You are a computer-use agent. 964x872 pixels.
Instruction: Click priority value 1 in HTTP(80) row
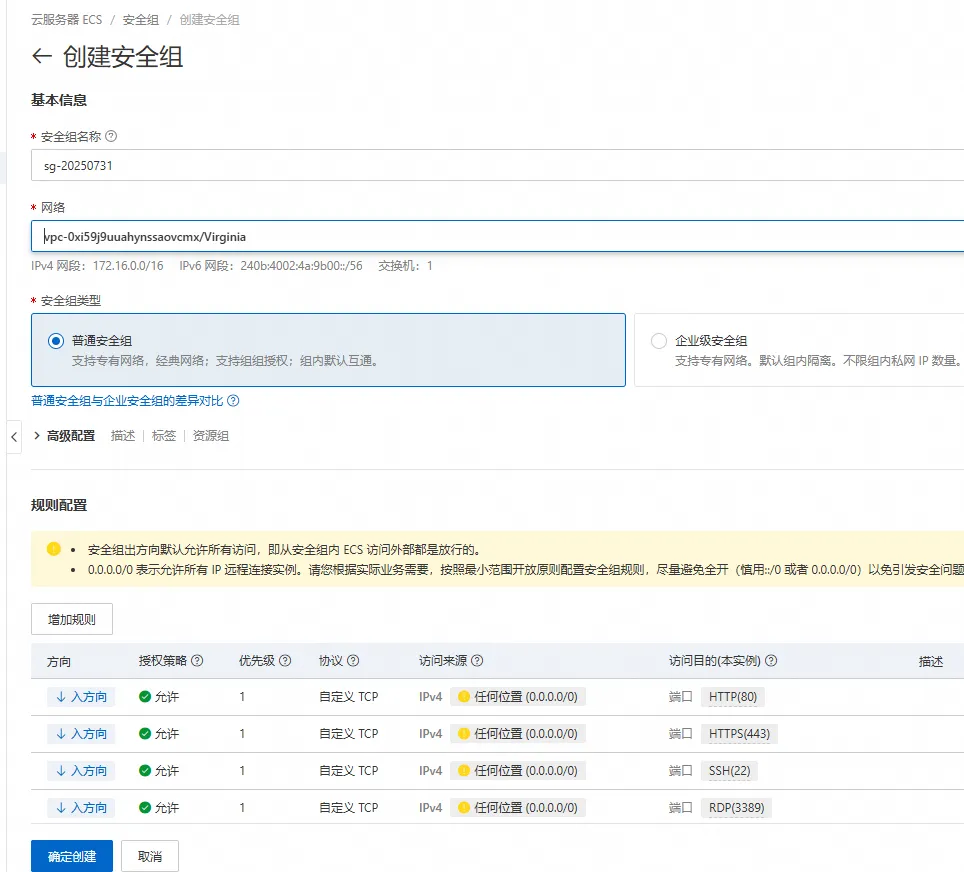(242, 697)
